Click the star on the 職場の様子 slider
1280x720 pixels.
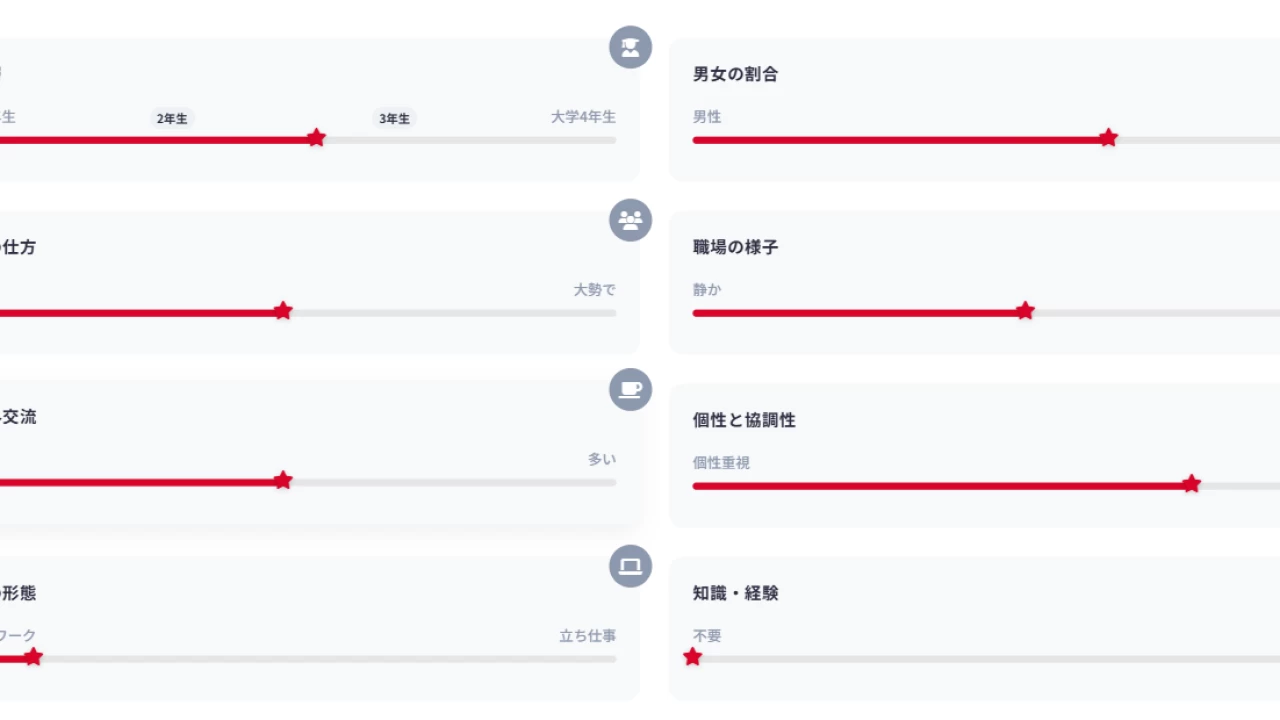(x=1025, y=311)
